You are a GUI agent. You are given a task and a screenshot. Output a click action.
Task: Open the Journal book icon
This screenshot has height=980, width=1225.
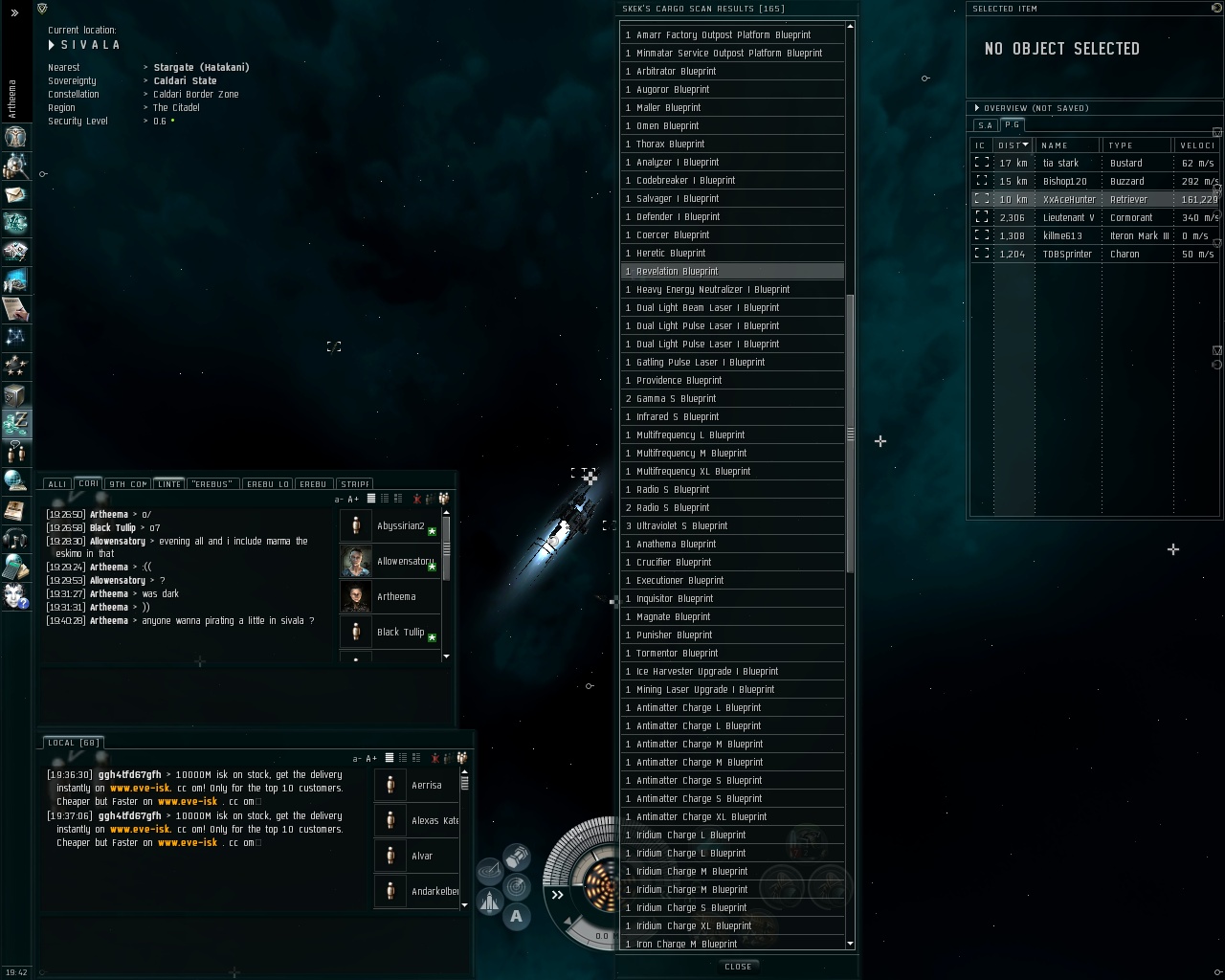[15, 509]
